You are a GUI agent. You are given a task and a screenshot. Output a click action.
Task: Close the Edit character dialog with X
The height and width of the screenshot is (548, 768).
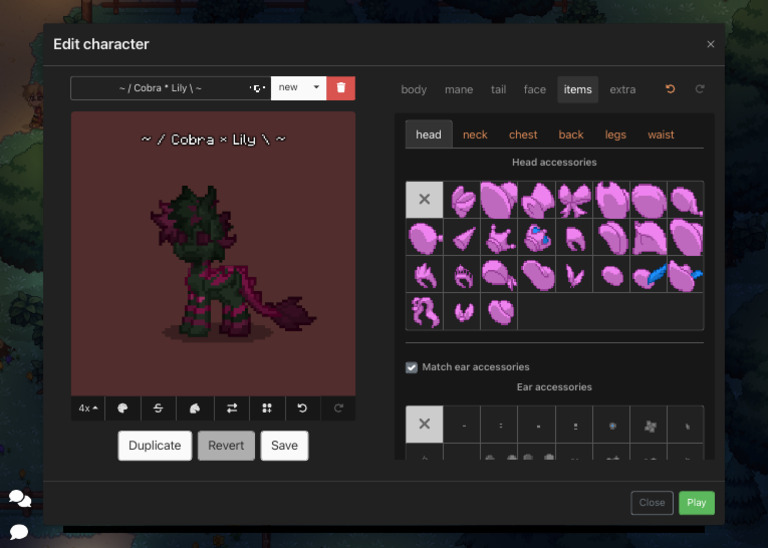tap(711, 44)
